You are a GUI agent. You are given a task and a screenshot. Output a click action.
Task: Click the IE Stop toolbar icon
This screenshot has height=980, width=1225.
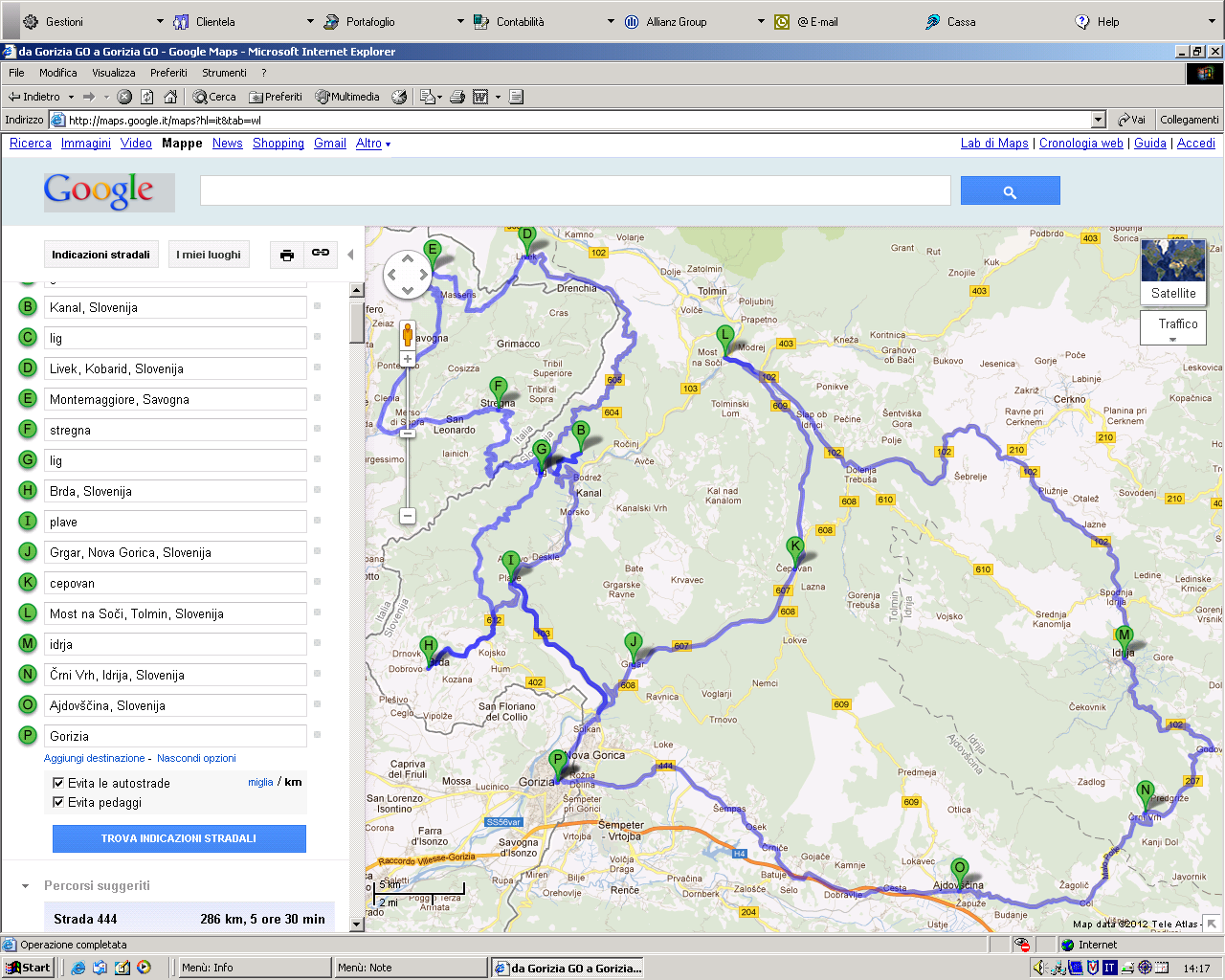click(x=124, y=97)
